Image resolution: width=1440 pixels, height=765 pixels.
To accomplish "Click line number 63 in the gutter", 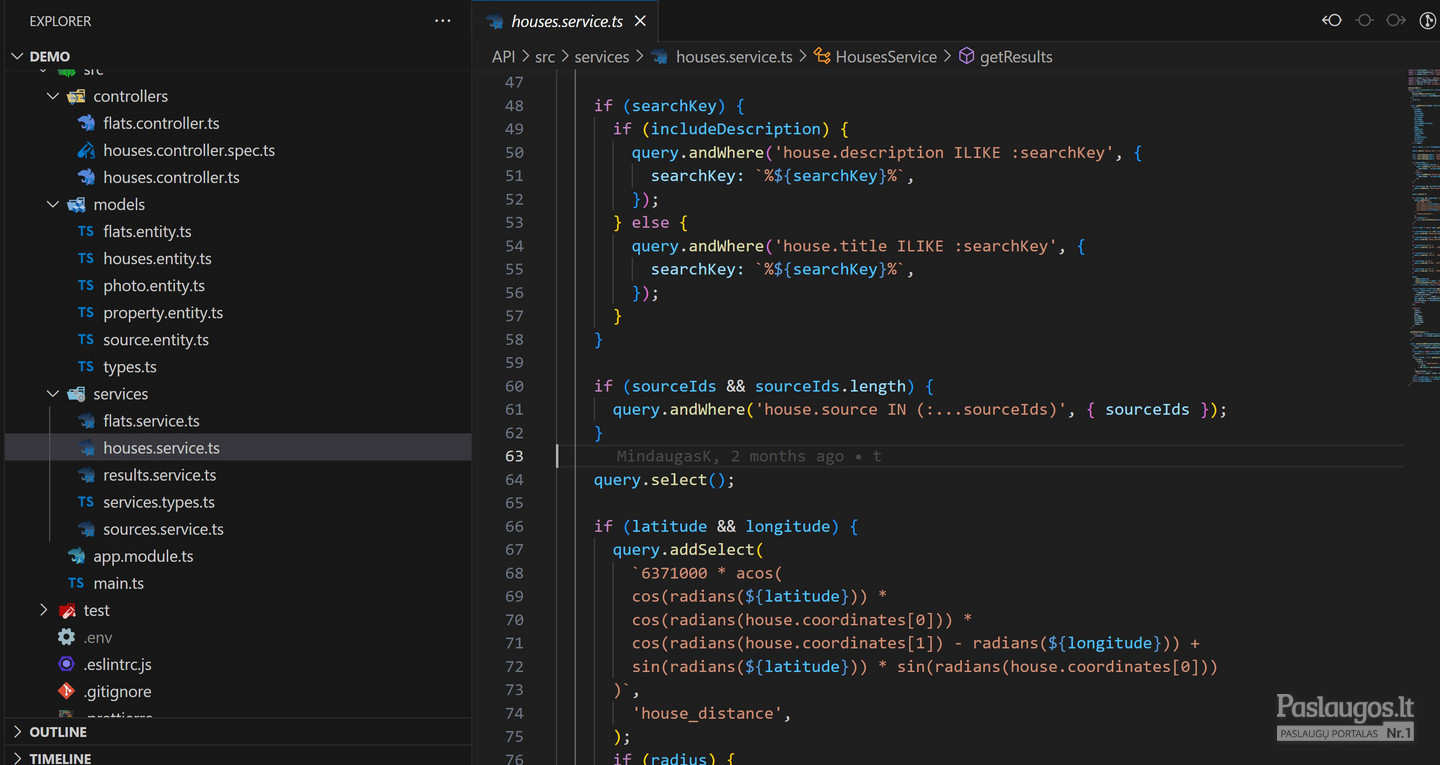I will [514, 456].
